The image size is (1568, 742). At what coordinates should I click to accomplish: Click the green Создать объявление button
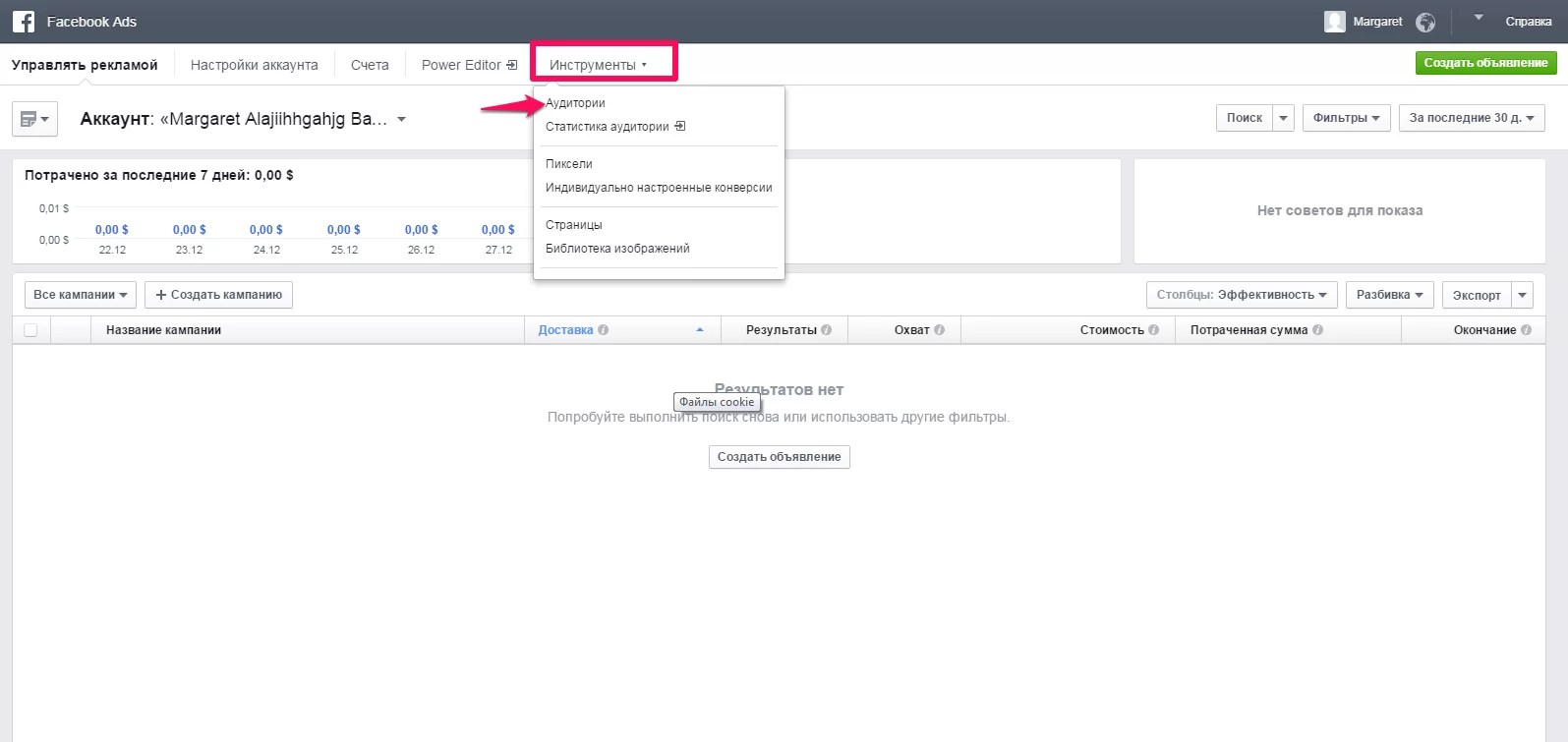click(x=1485, y=63)
